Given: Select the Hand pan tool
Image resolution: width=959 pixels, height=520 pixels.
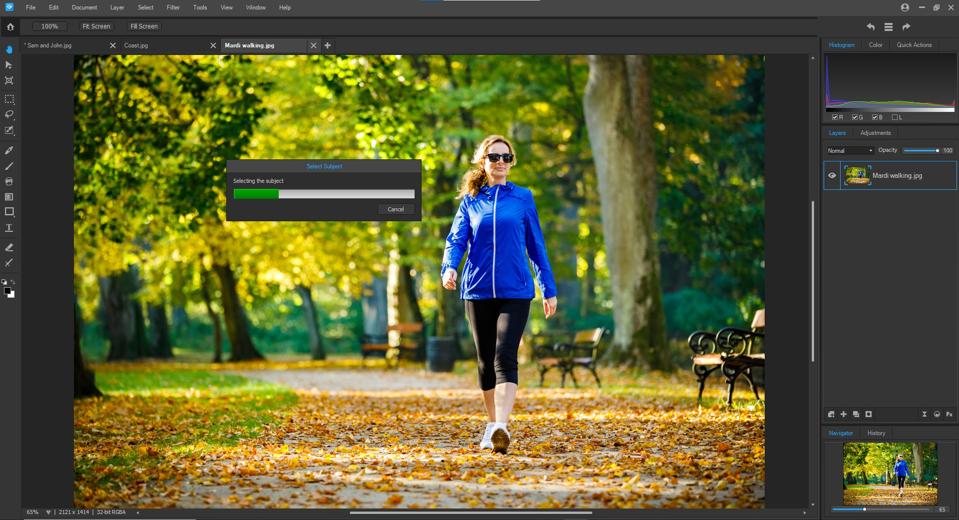Looking at the screenshot, I should [x=9, y=49].
